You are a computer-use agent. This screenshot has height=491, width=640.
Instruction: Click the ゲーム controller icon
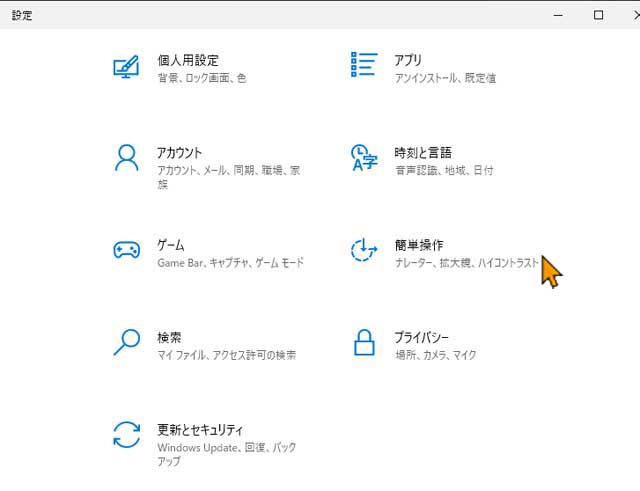coord(126,250)
